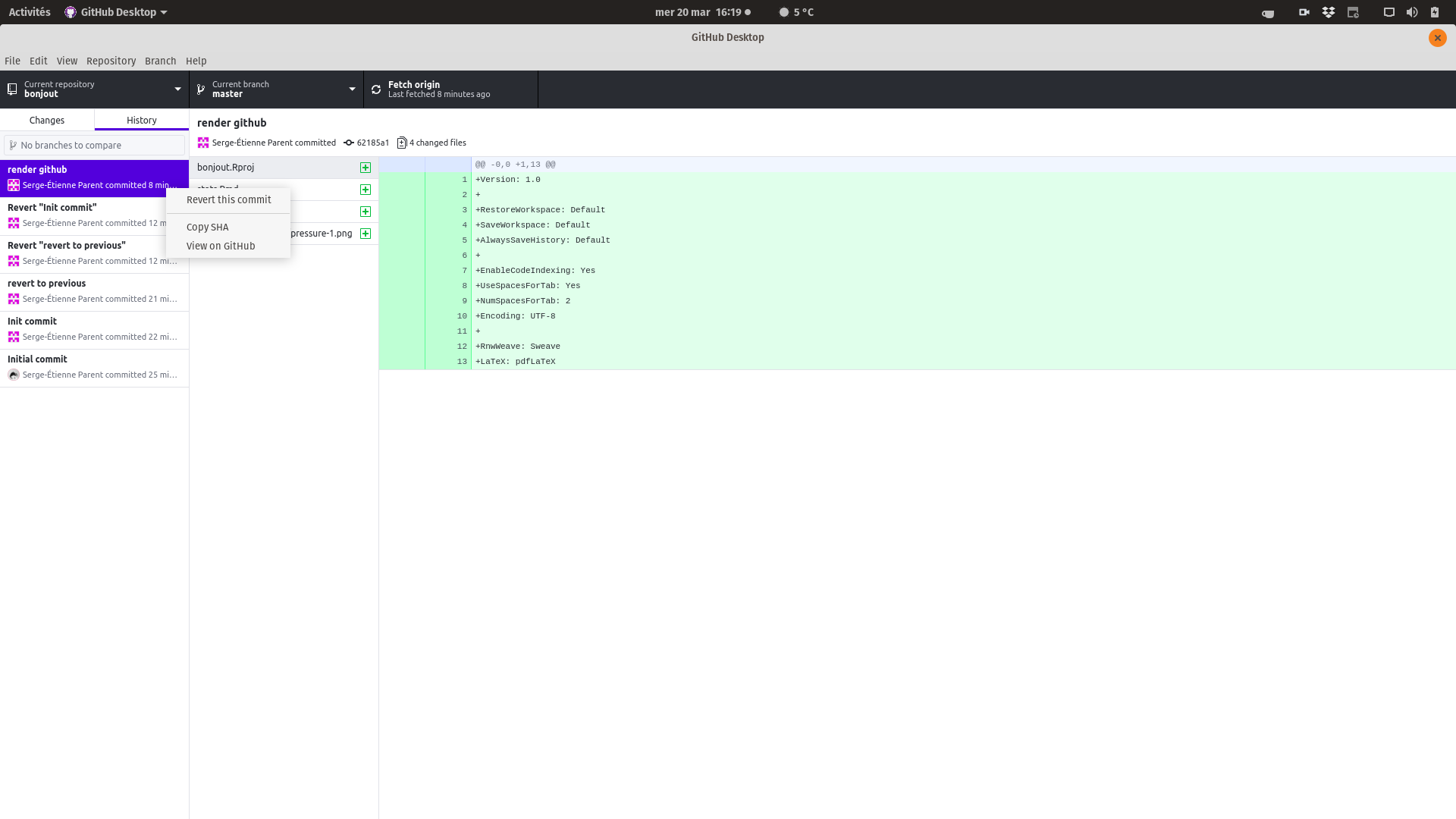Screen dimensions: 1456x819
Task: Close the GitHub Desktop window
Action: point(1437,38)
